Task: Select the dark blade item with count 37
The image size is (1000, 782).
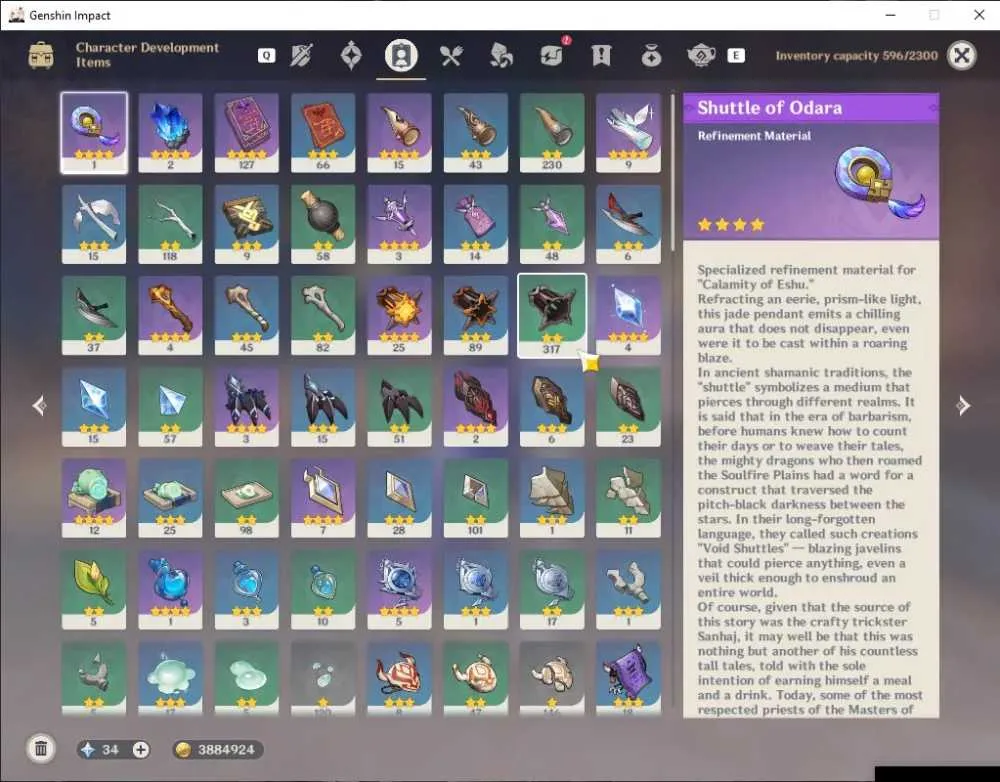Action: point(94,316)
